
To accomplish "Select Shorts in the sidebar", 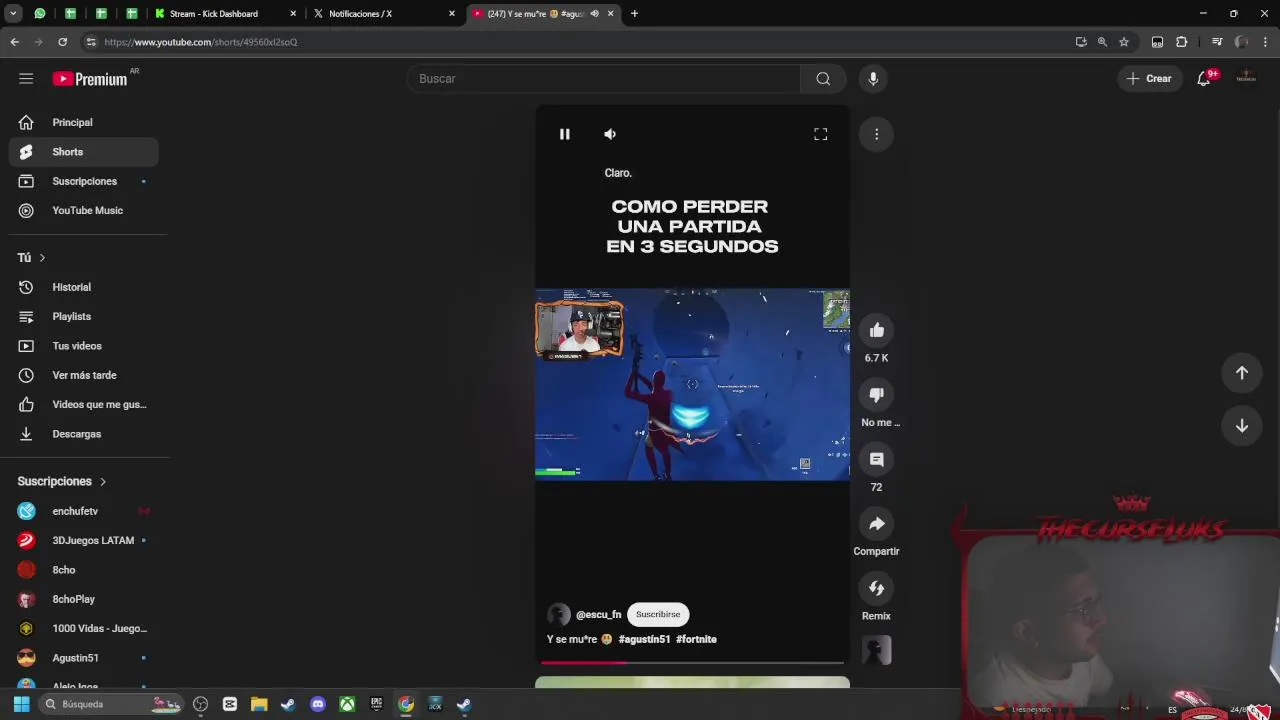I will pos(84,152).
